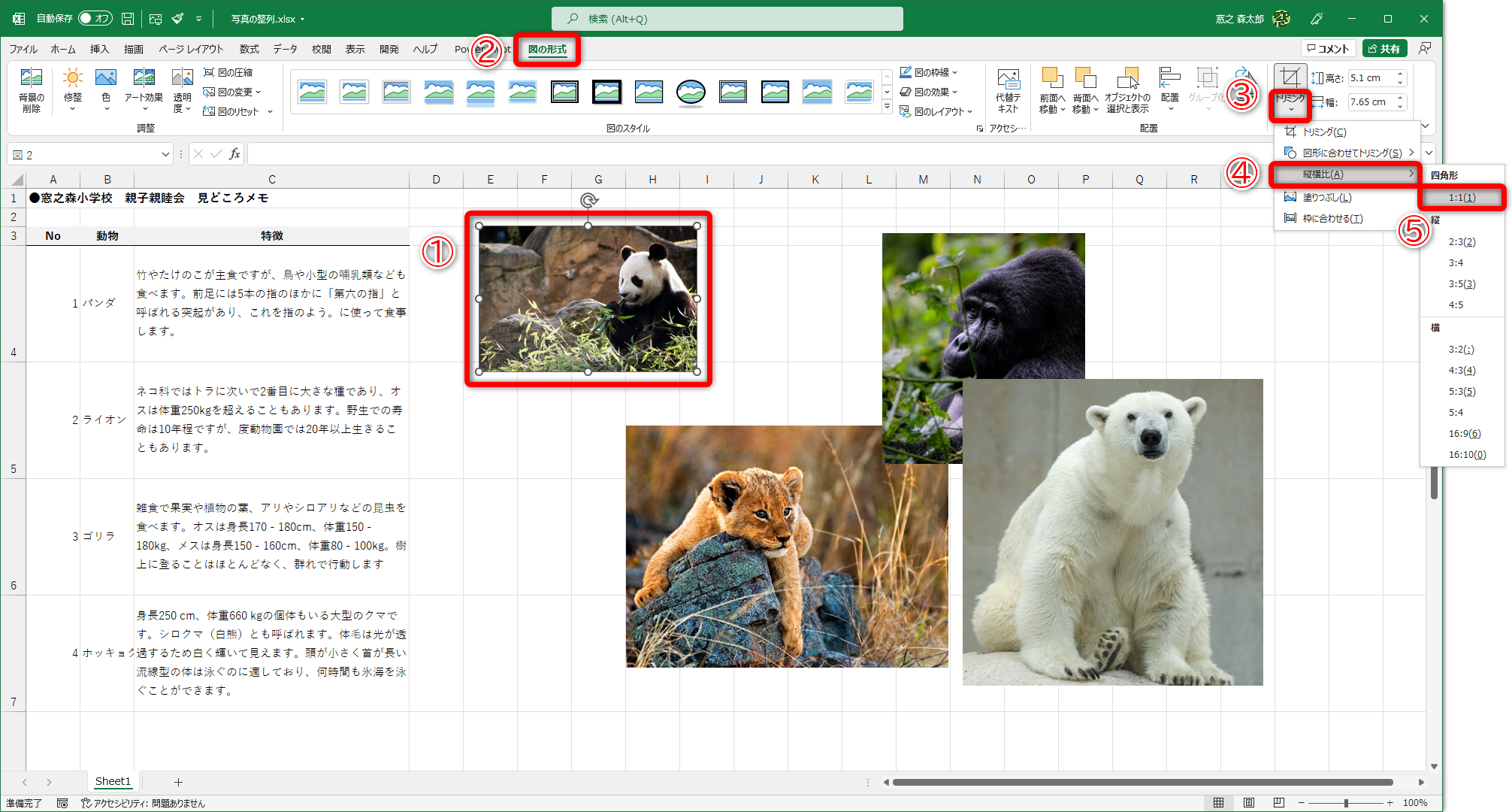Expand the 図のスタイル gallery with its more arrow
This screenshot has width=1512, height=812.
pos(887,106)
